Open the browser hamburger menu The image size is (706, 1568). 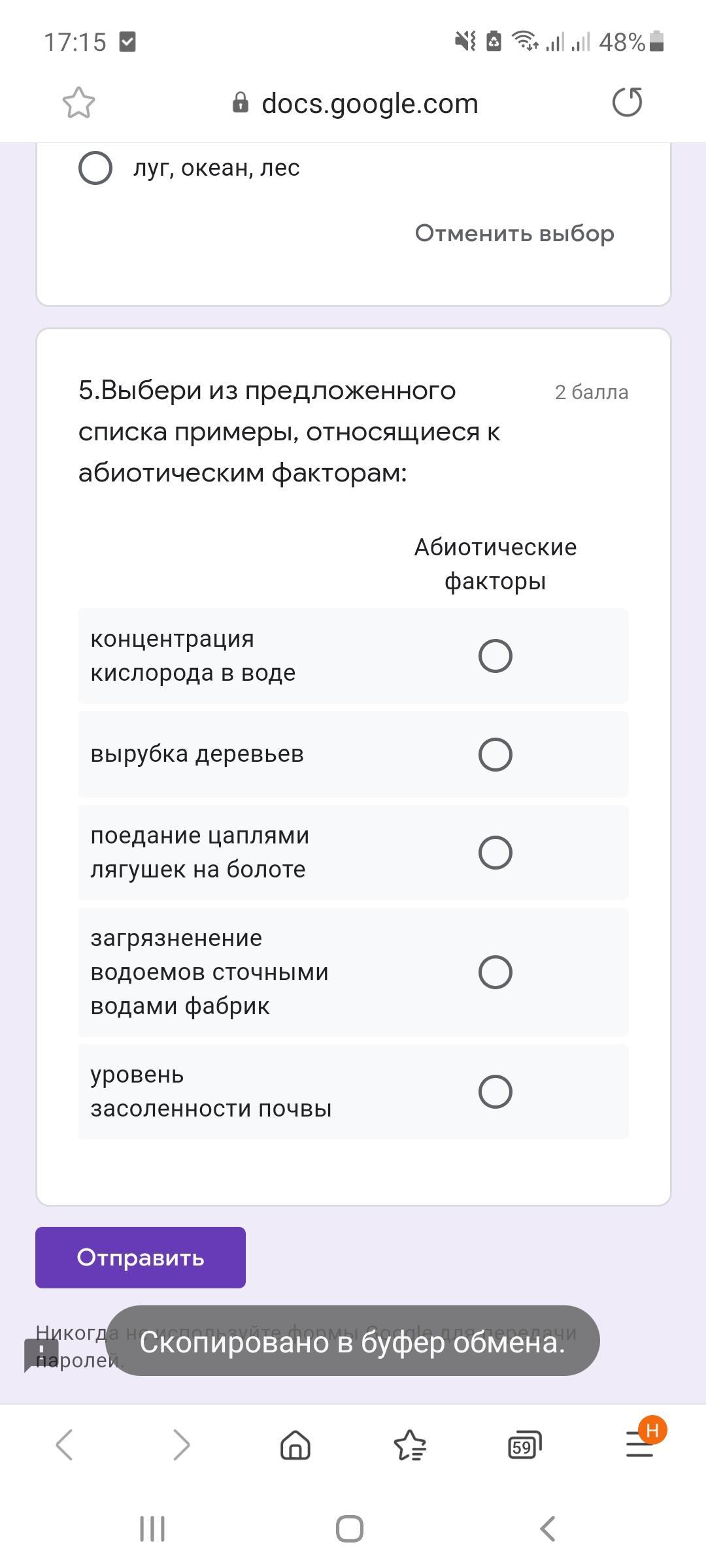pyautogui.click(x=639, y=1443)
